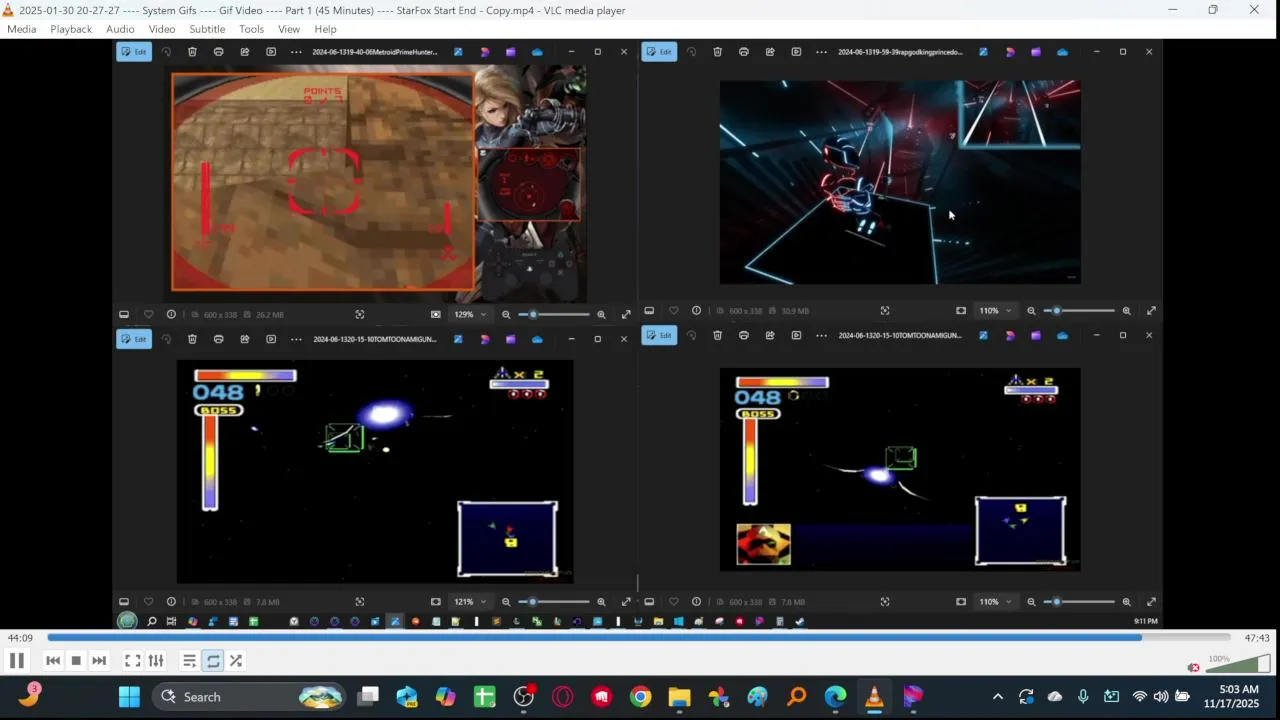
Task: Show hidden system tray icons
Action: pyautogui.click(x=997, y=697)
